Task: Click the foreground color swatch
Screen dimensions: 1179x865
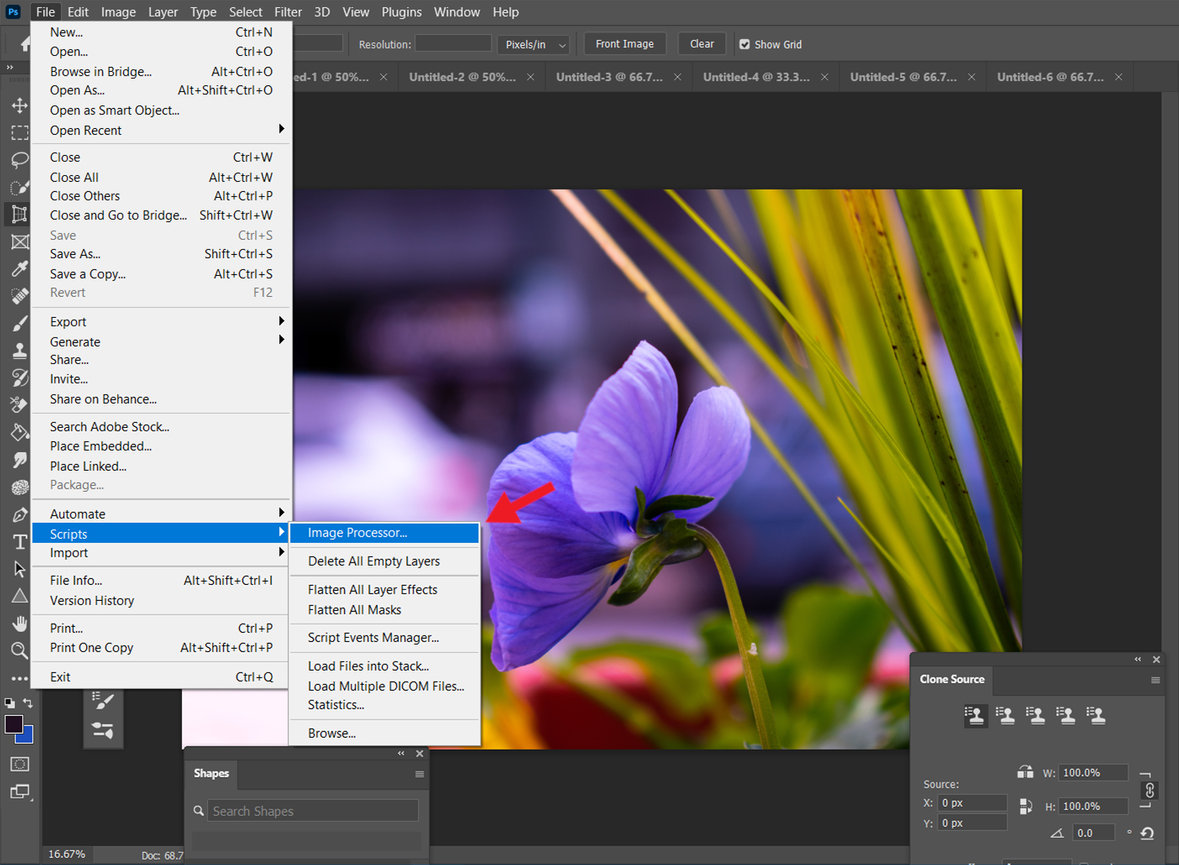Action: pos(14,723)
